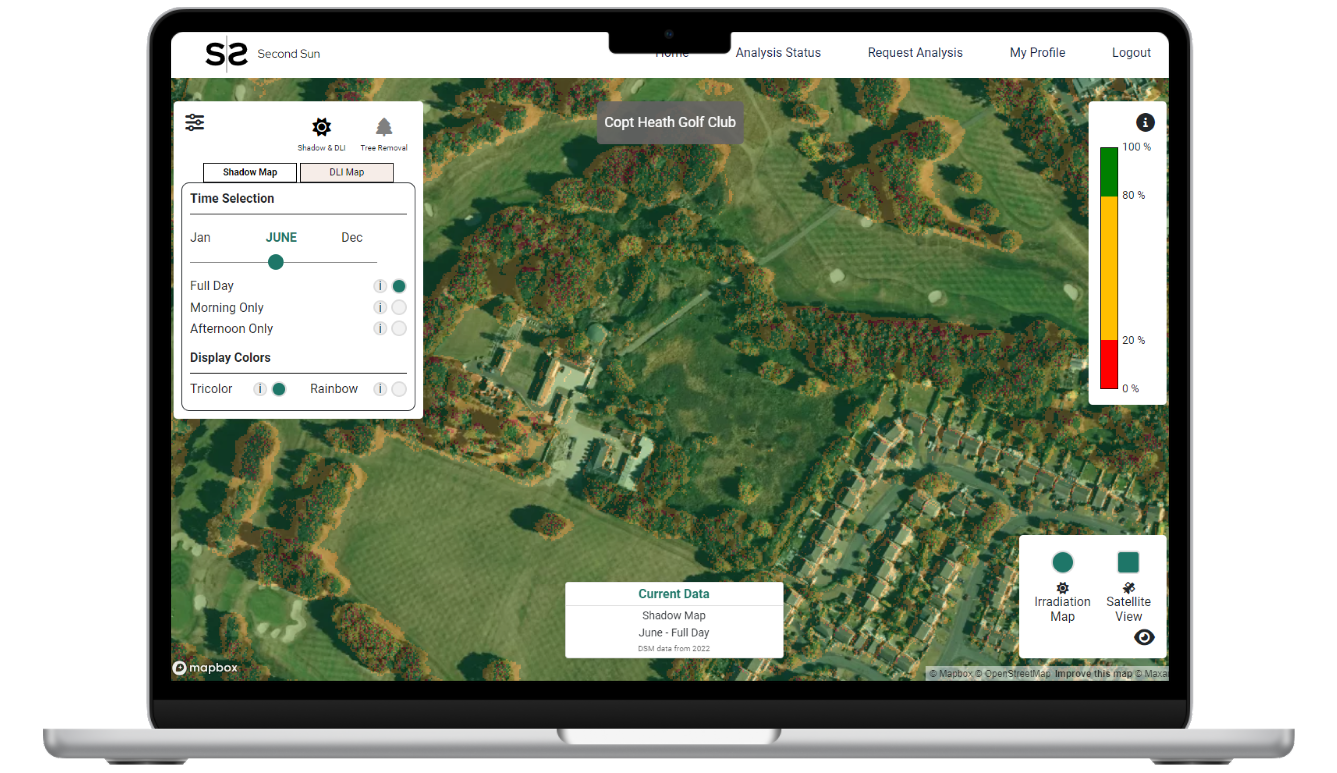Switch to the Shadow Map tab
This screenshot has height=773, width=1337.
[249, 172]
